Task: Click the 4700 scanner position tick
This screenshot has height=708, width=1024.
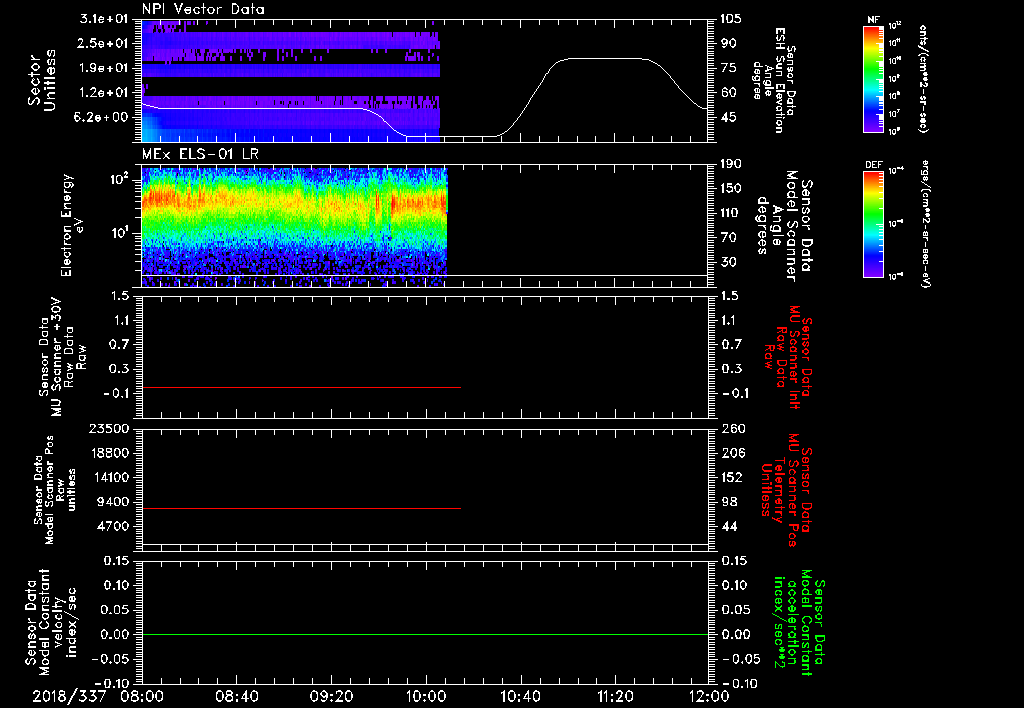Action: pyautogui.click(x=114, y=526)
